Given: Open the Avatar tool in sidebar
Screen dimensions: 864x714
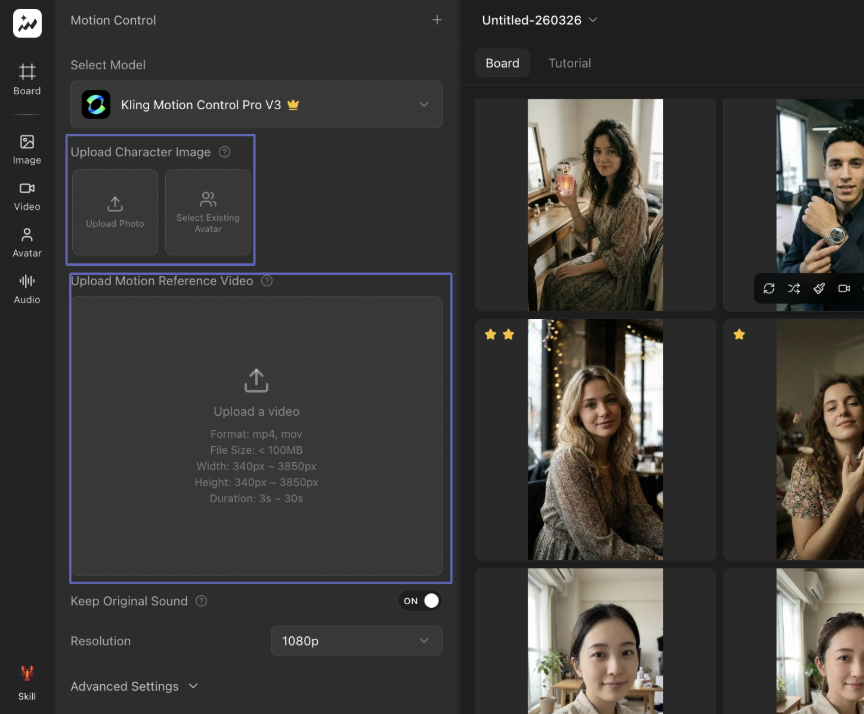Looking at the screenshot, I should click(27, 241).
